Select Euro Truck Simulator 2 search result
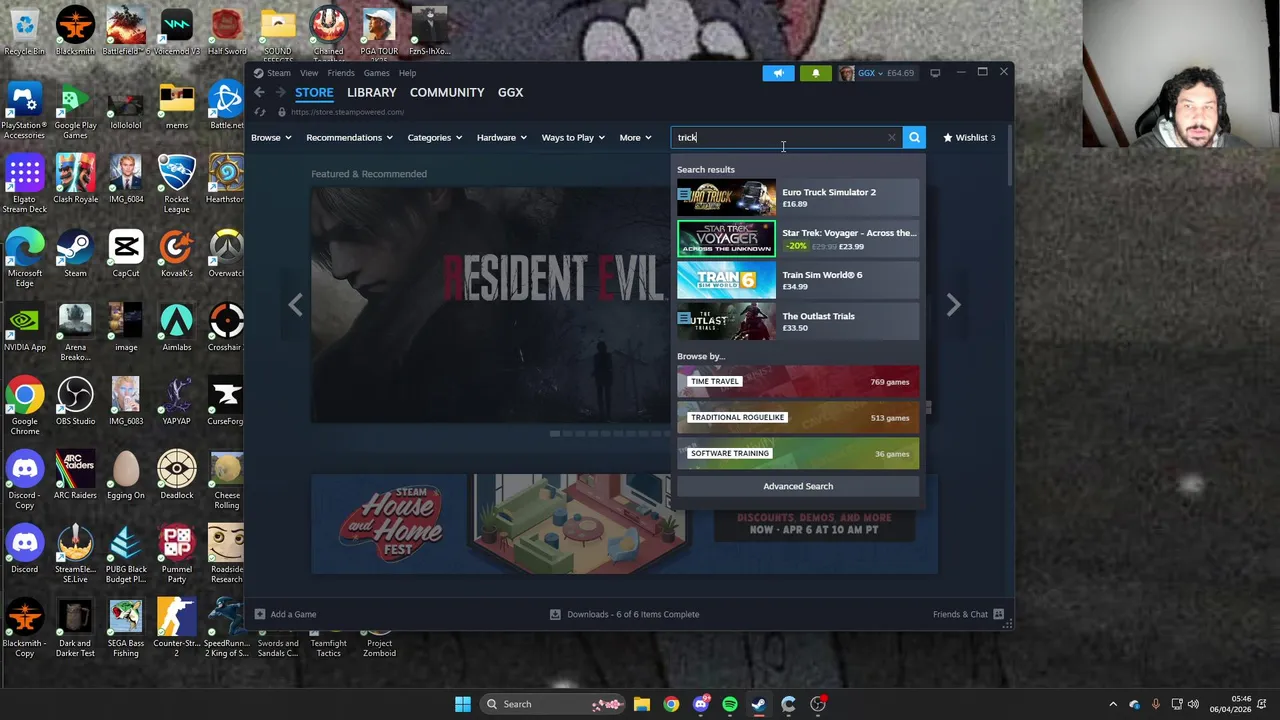 pyautogui.click(x=797, y=198)
